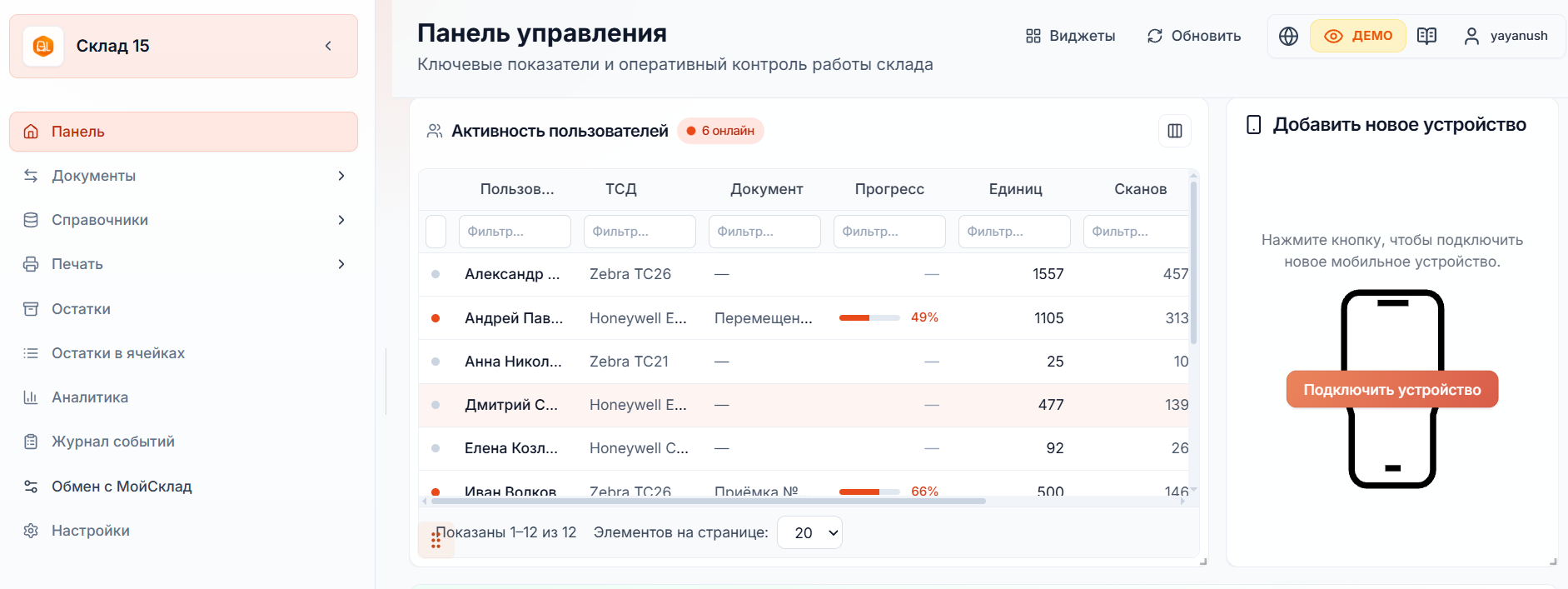1568x589 pixels.
Task: Click the arrows icon beside Документы
Action: (x=31, y=176)
